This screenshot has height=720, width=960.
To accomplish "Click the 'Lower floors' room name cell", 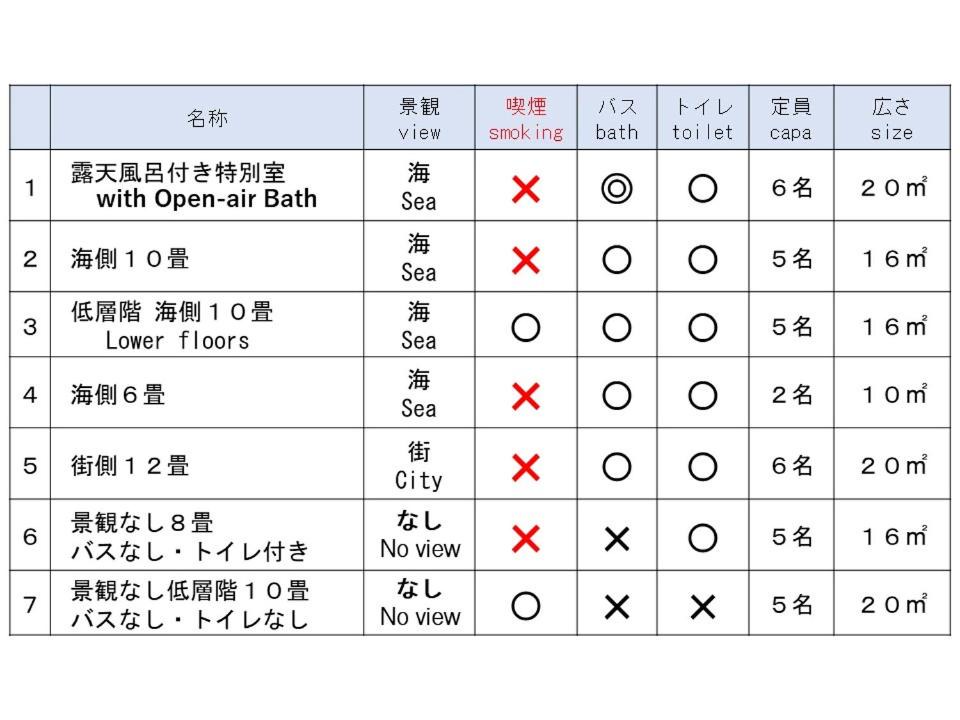I will [x=177, y=340].
